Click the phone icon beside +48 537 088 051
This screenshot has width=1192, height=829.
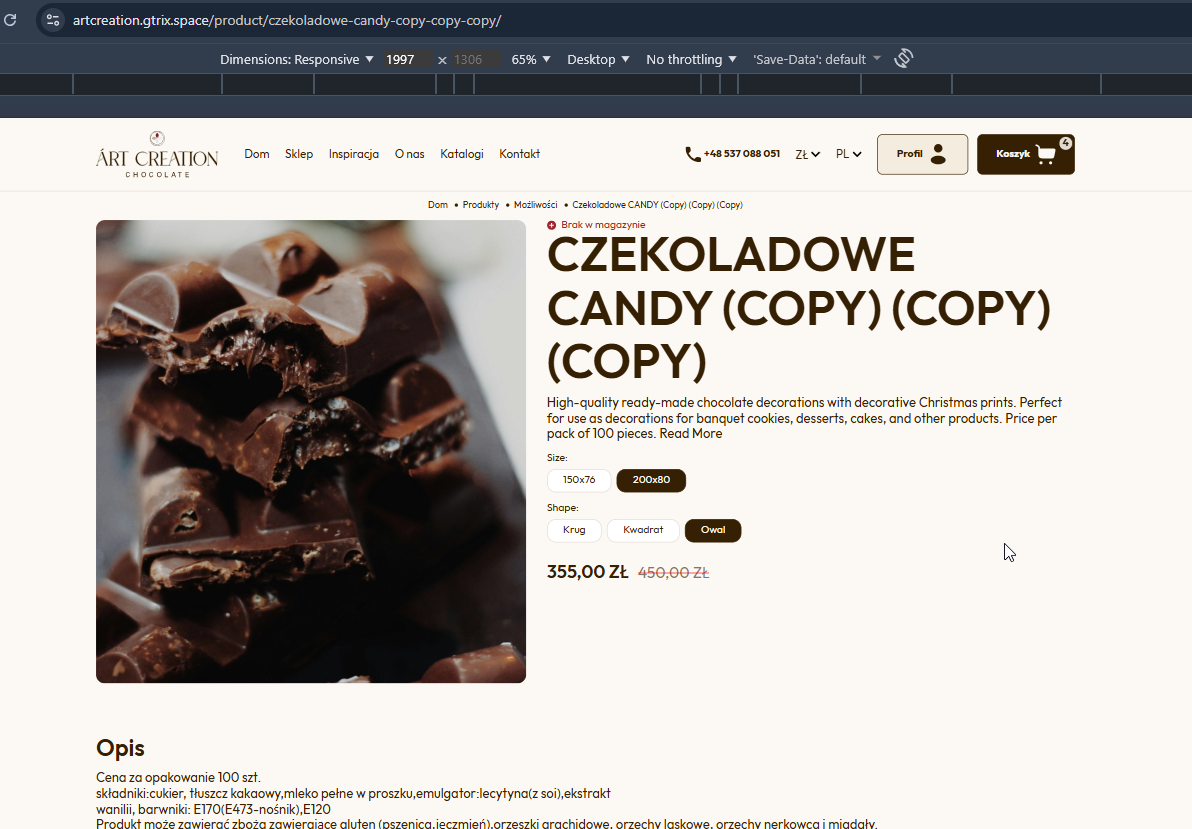693,154
